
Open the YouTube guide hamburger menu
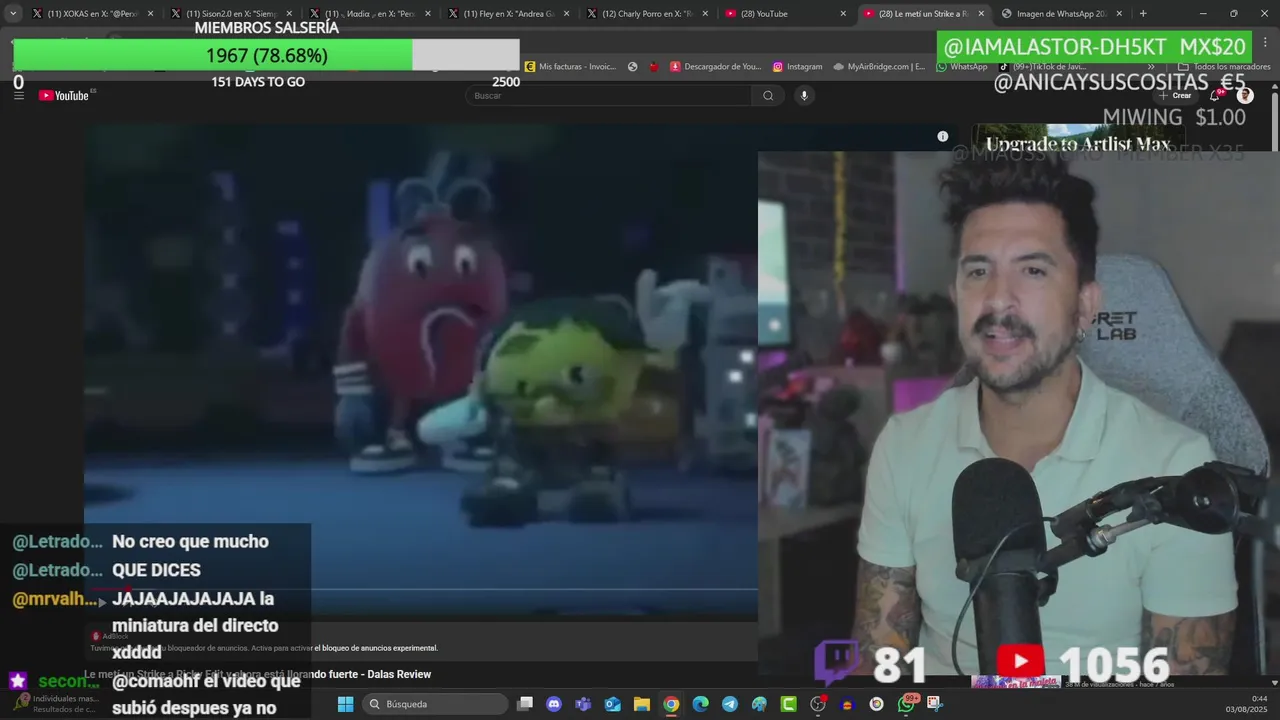point(18,96)
